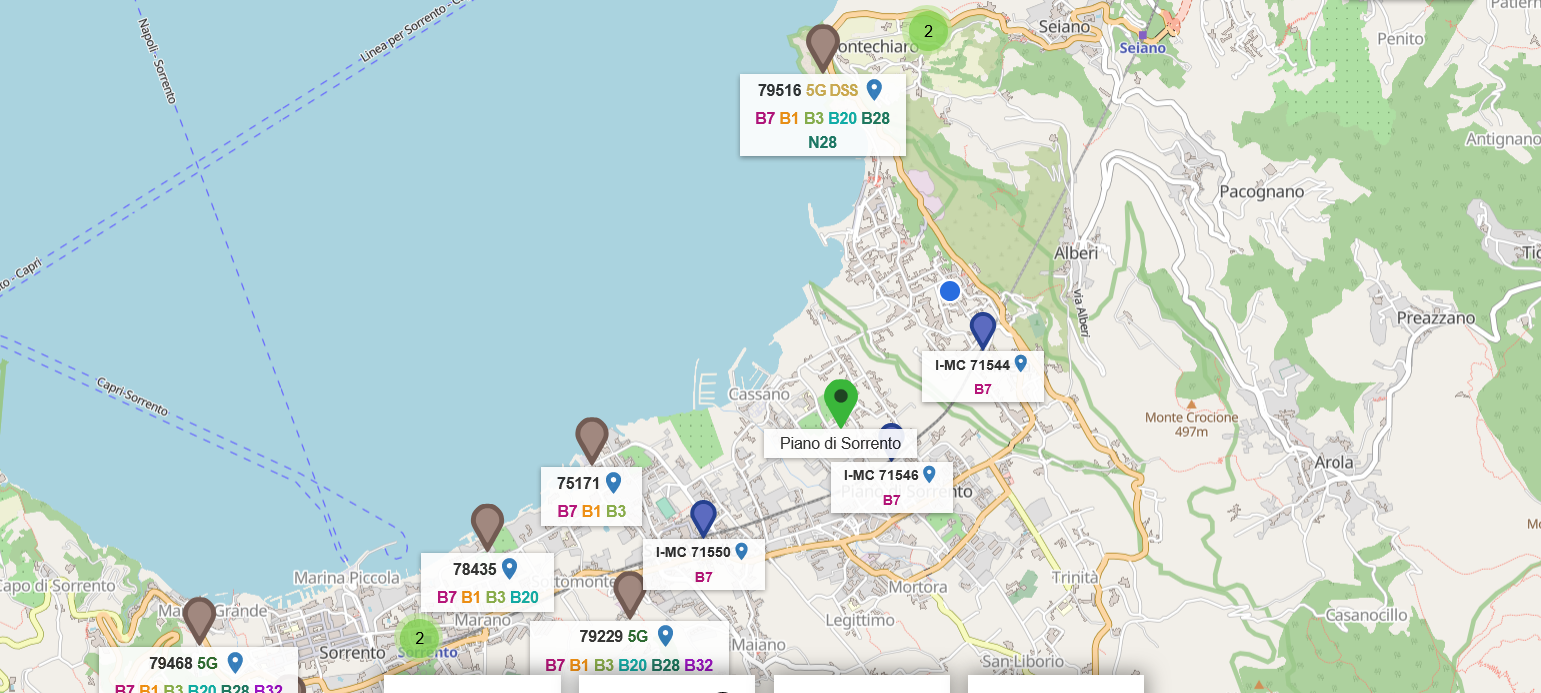Screen dimensions: 1541x693
Task: Open the green cluster marker "2" near Montechiaro
Action: [928, 31]
